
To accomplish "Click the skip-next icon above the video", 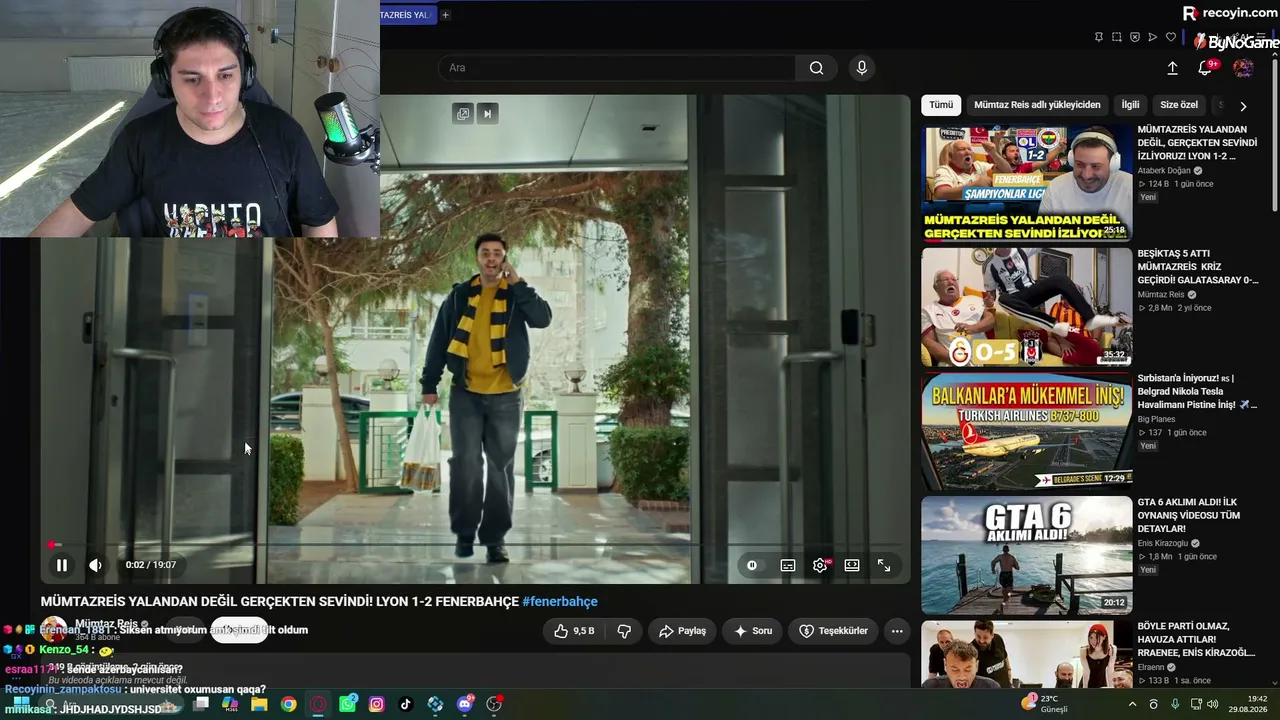I will (x=487, y=114).
